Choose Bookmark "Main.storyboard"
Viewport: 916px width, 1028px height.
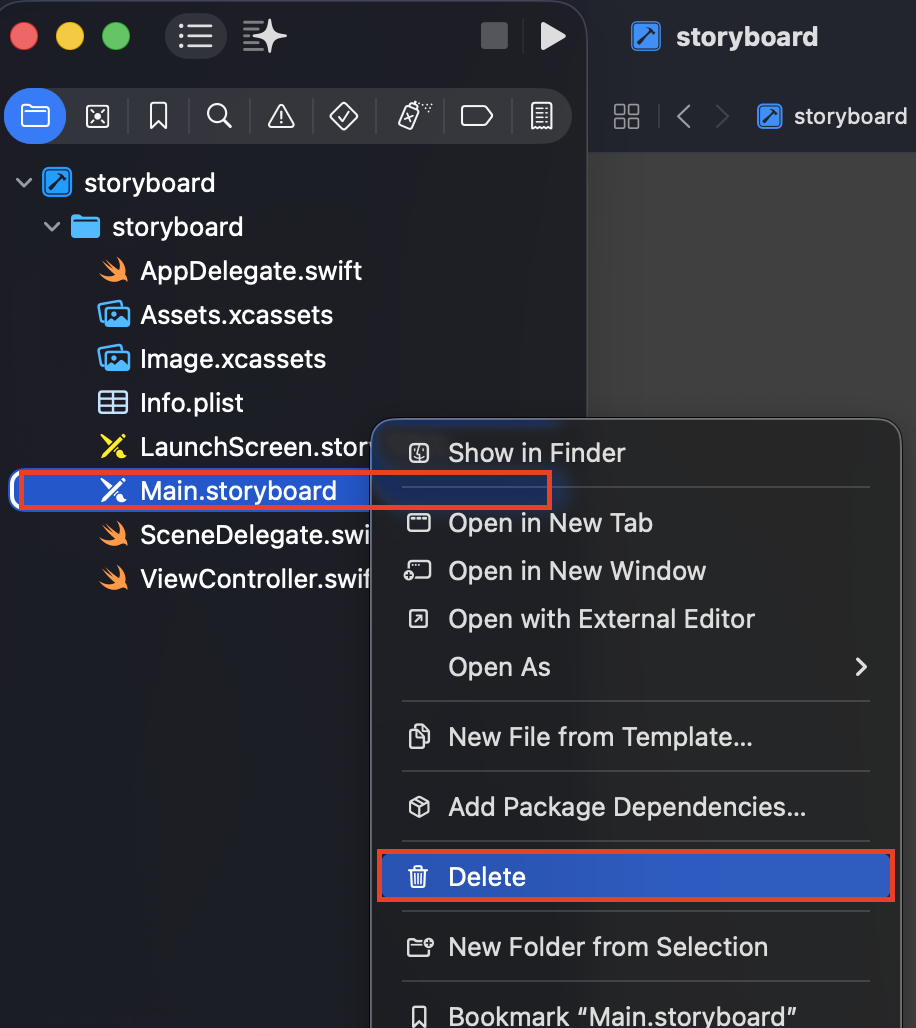pyautogui.click(x=635, y=1016)
